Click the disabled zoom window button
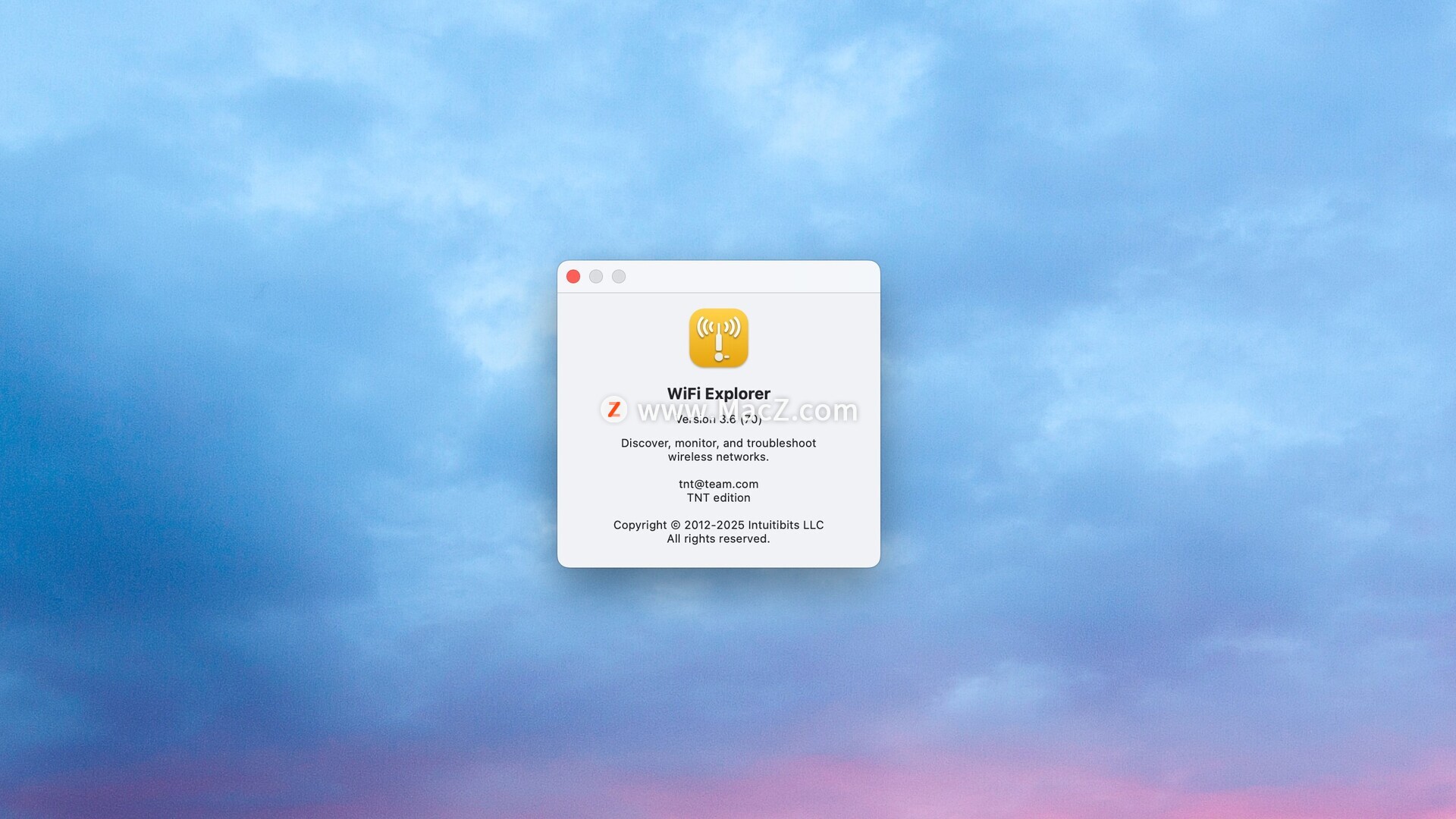The image size is (1456, 819). coord(619,277)
